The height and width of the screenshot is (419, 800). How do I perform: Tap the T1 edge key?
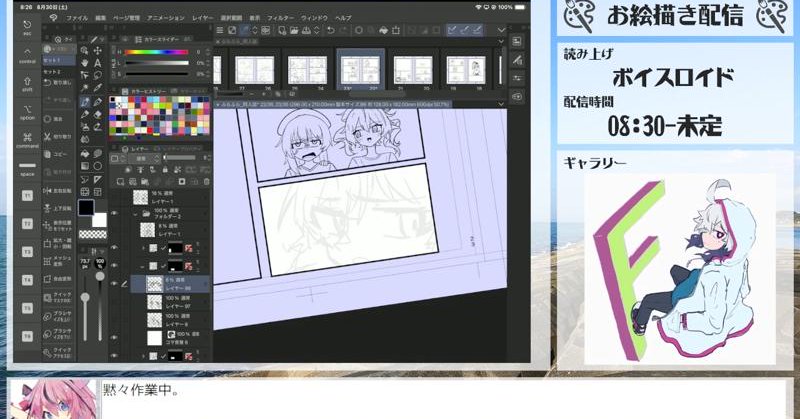point(27,196)
